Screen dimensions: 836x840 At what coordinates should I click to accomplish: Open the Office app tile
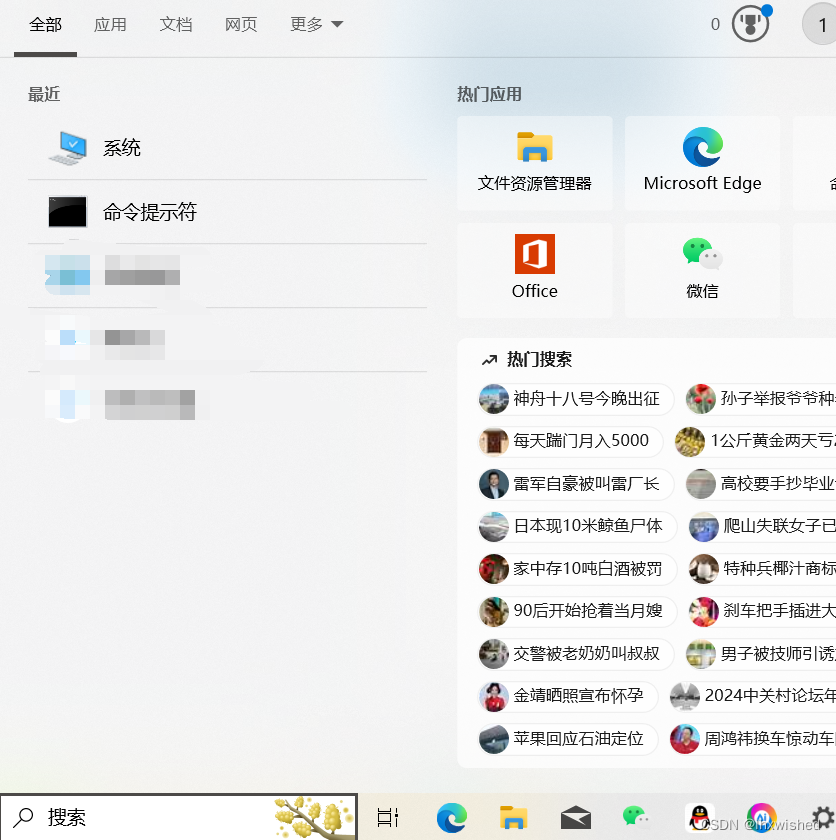(x=534, y=271)
